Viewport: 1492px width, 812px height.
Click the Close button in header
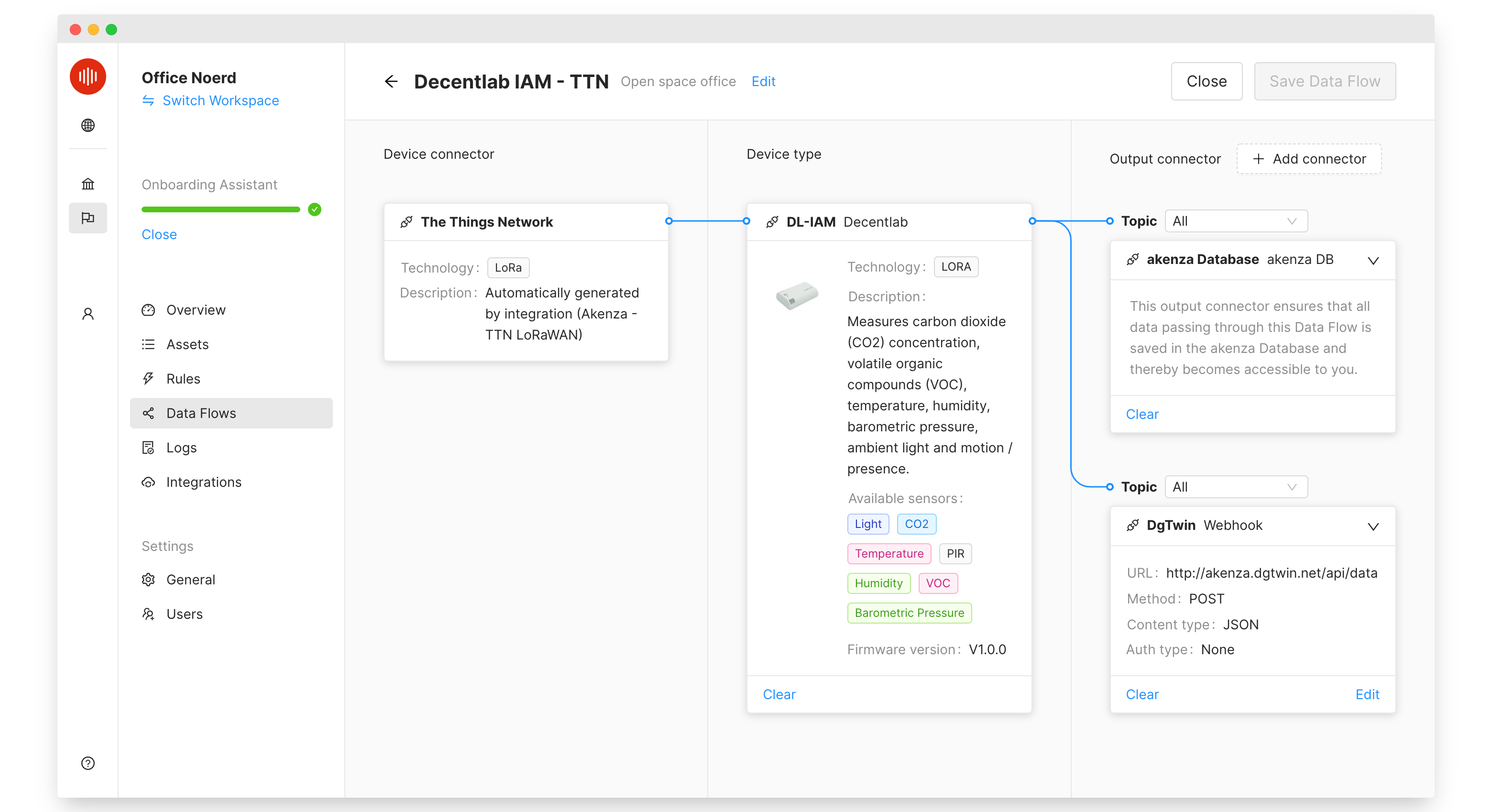1207,81
